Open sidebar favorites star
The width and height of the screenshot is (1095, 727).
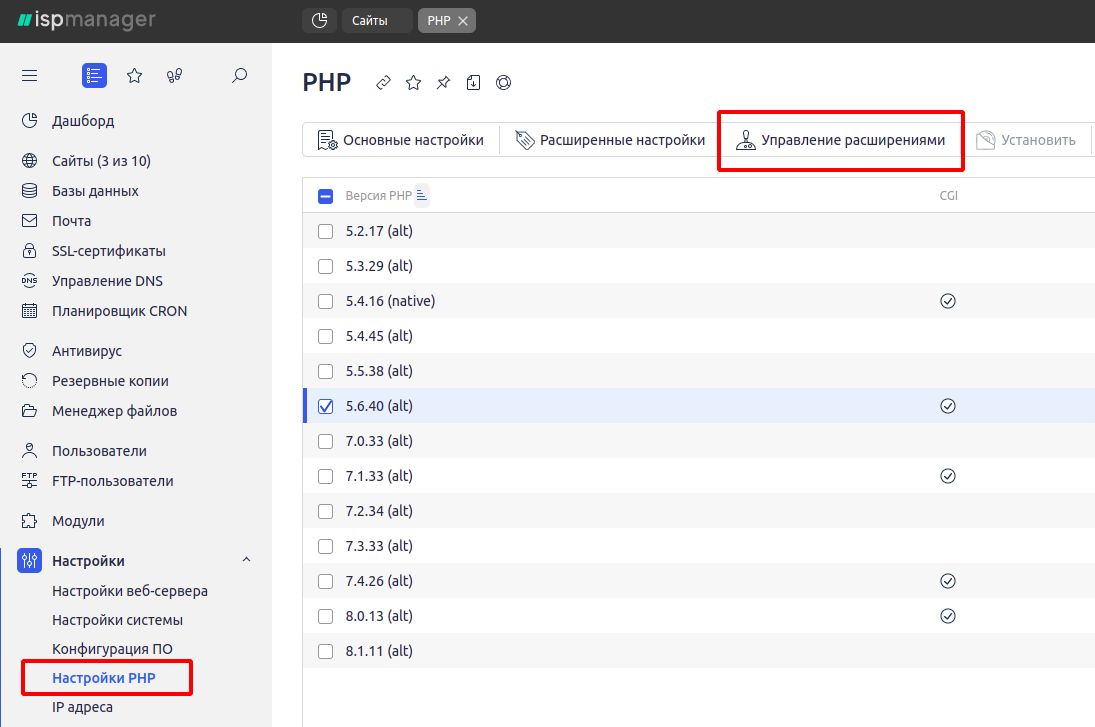click(x=135, y=75)
